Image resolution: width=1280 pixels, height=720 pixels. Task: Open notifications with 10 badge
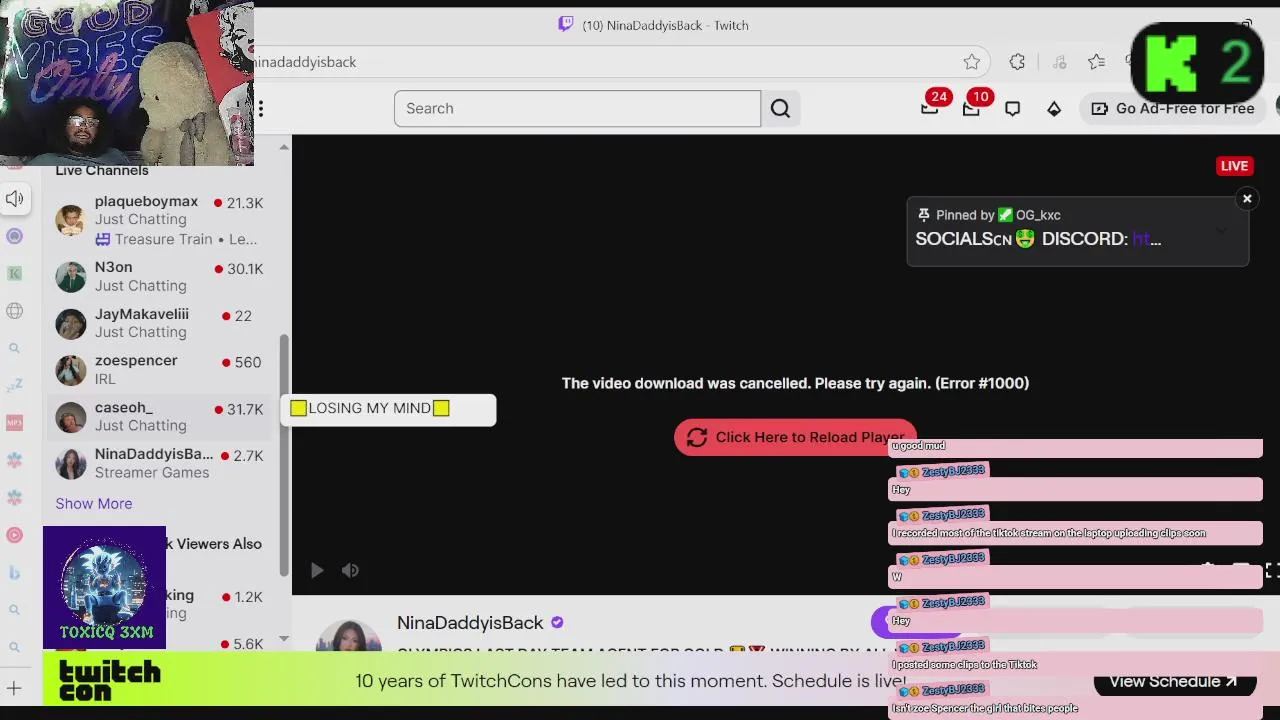pyautogui.click(x=971, y=108)
